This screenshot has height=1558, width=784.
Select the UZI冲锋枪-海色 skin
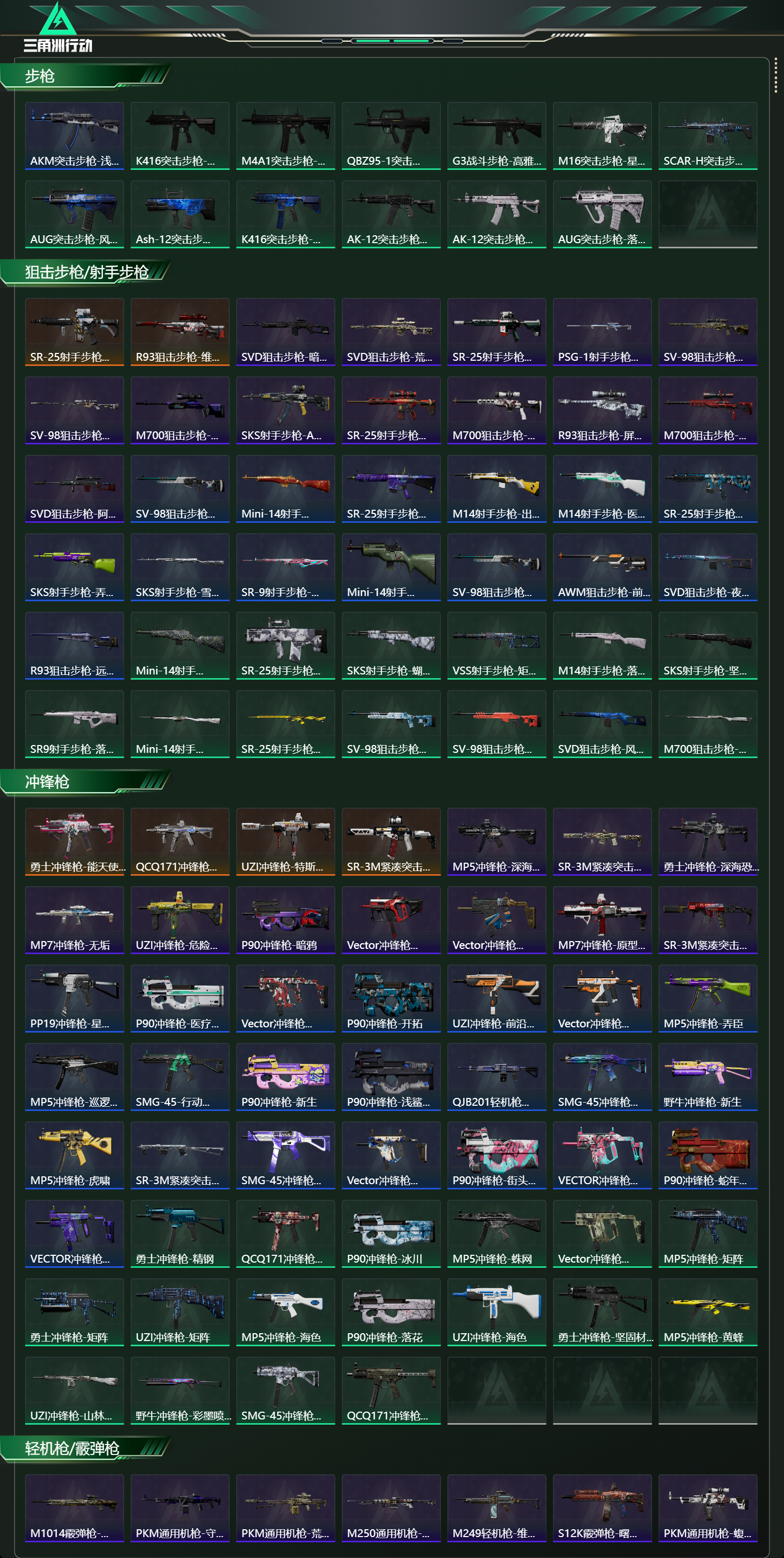coord(497,1312)
